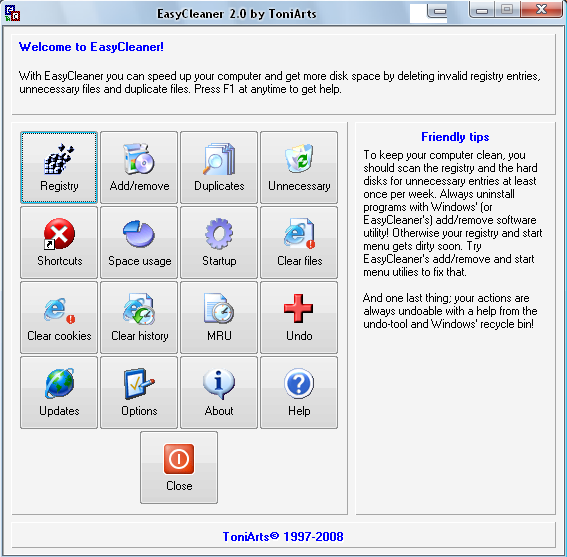Show the About information dialog
Screen dimensions: 567x557
point(219,392)
